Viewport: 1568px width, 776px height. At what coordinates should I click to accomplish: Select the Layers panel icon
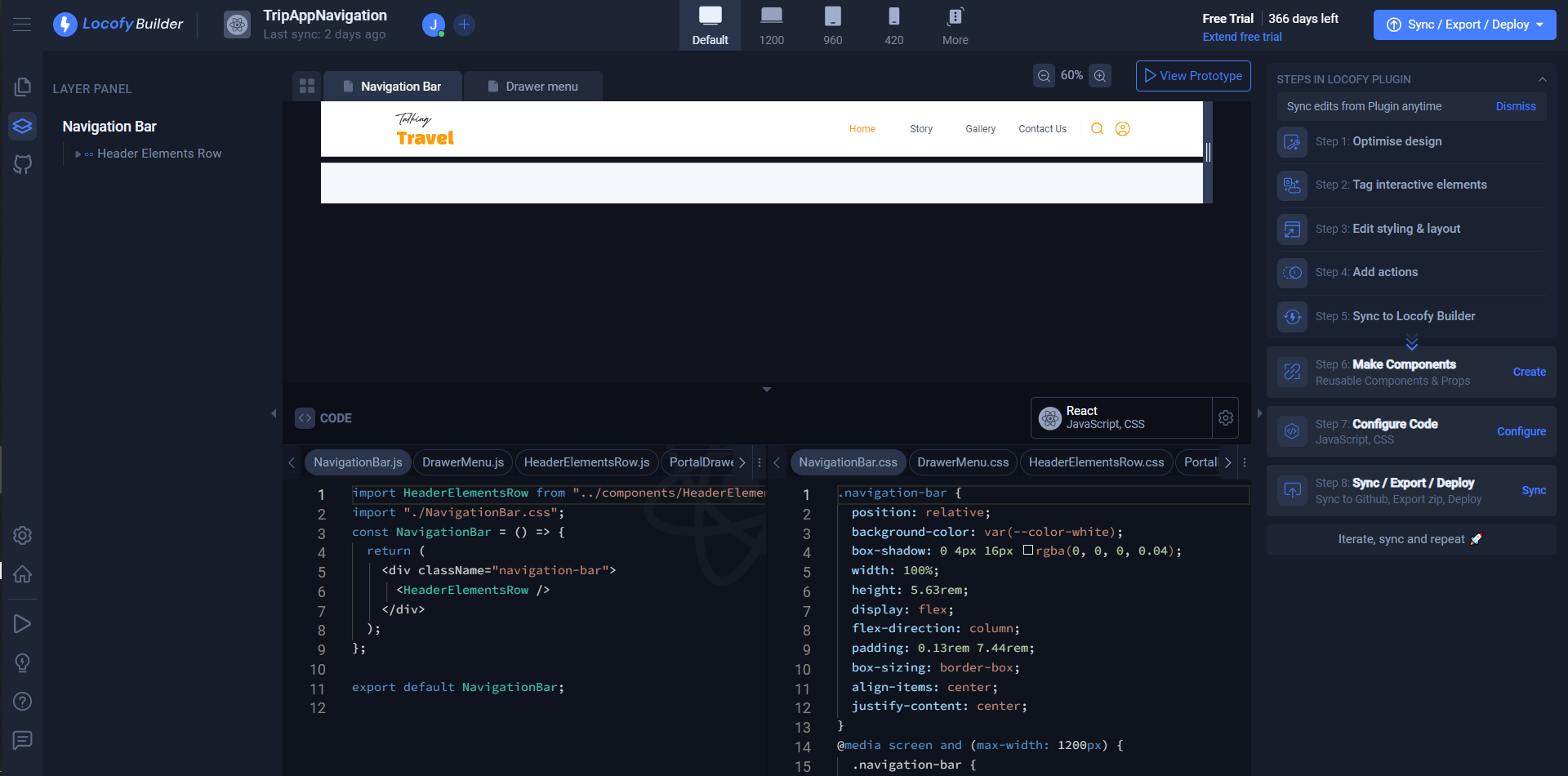coord(22,127)
